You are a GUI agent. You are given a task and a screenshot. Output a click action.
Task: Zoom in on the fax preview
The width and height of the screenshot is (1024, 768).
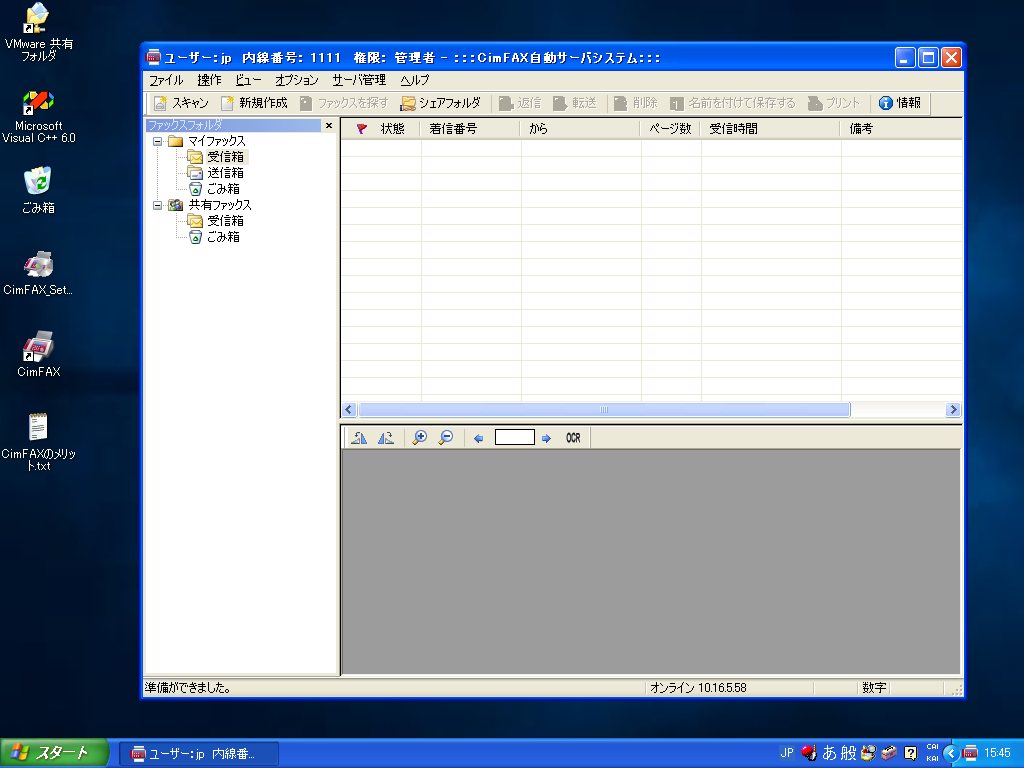419,438
